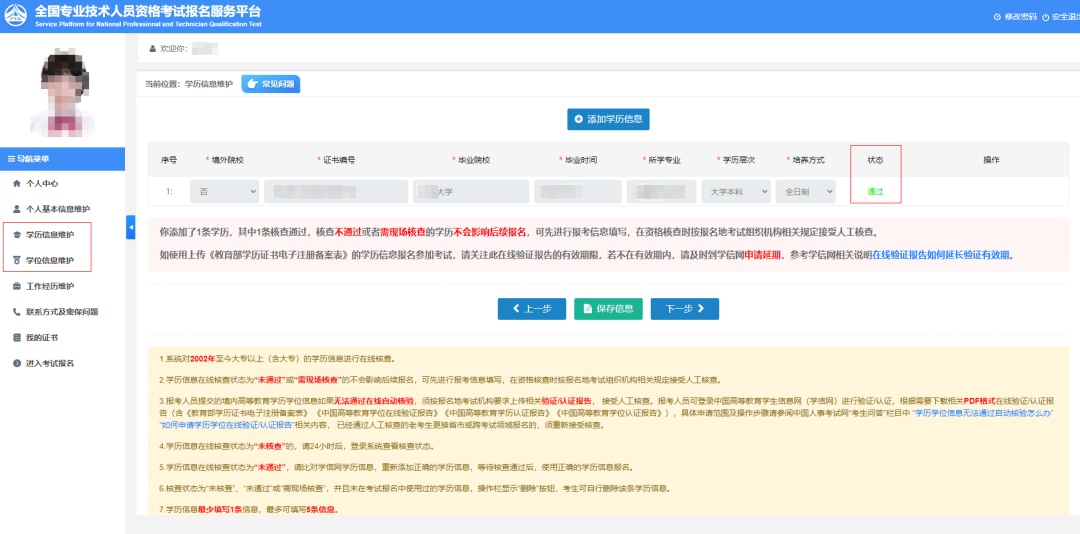Click the graduation cap icon for 学历信息维护
Image resolution: width=1080 pixels, height=534 pixels.
(16, 235)
